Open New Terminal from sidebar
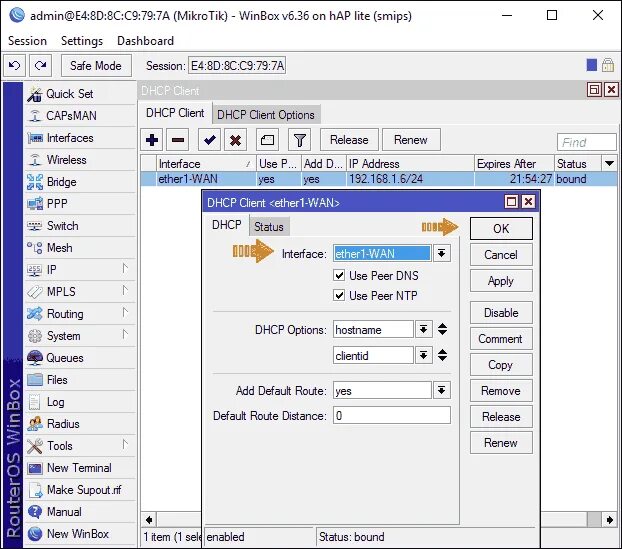The image size is (622, 549). pyautogui.click(x=79, y=468)
